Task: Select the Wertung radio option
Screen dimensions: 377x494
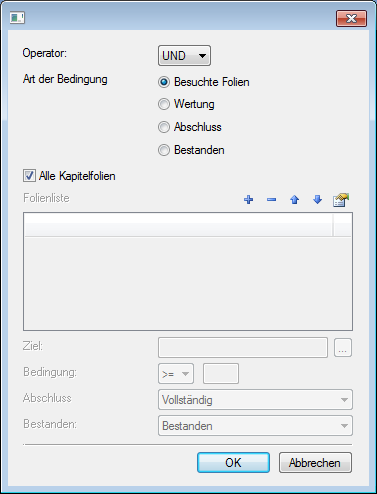Action: pyautogui.click(x=164, y=104)
